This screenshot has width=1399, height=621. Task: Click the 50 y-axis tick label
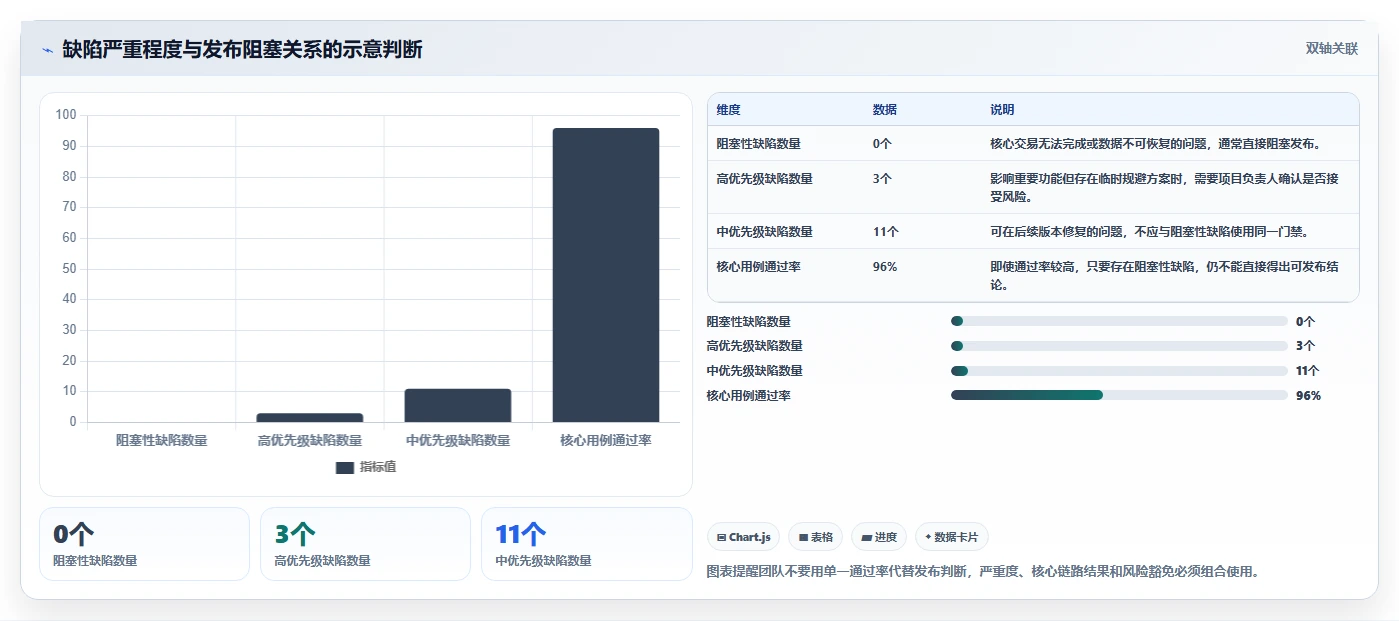[x=69, y=268]
